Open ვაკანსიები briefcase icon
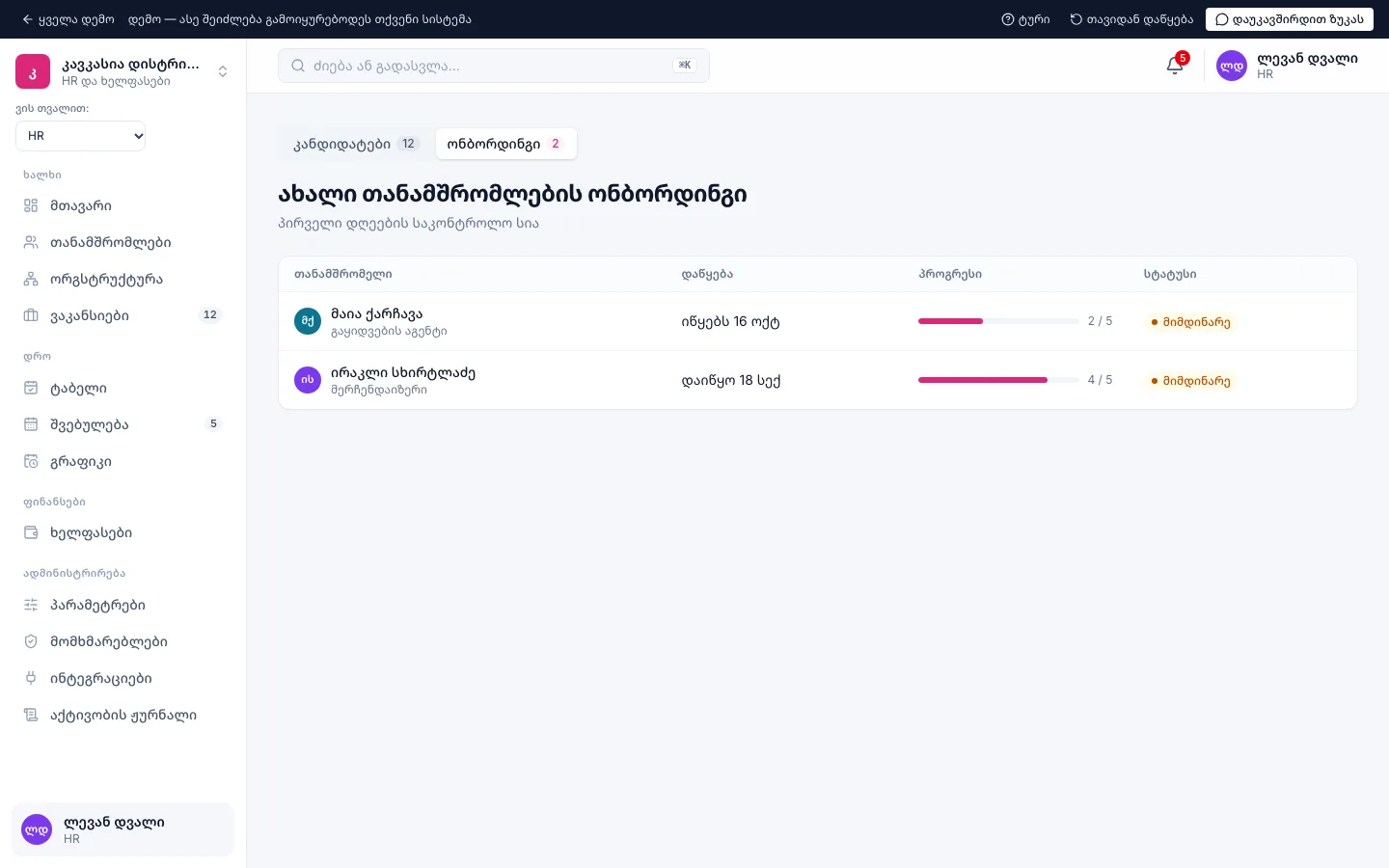 coord(31,315)
